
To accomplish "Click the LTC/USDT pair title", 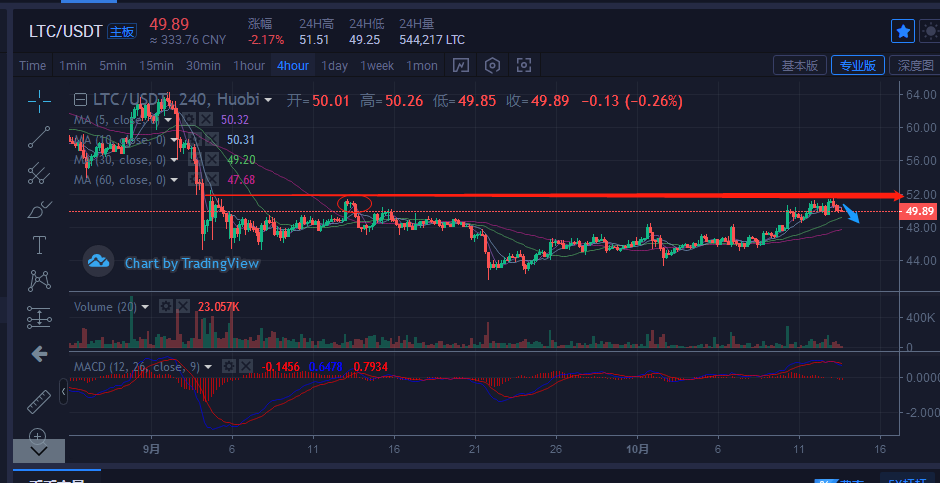I will click(x=65, y=32).
